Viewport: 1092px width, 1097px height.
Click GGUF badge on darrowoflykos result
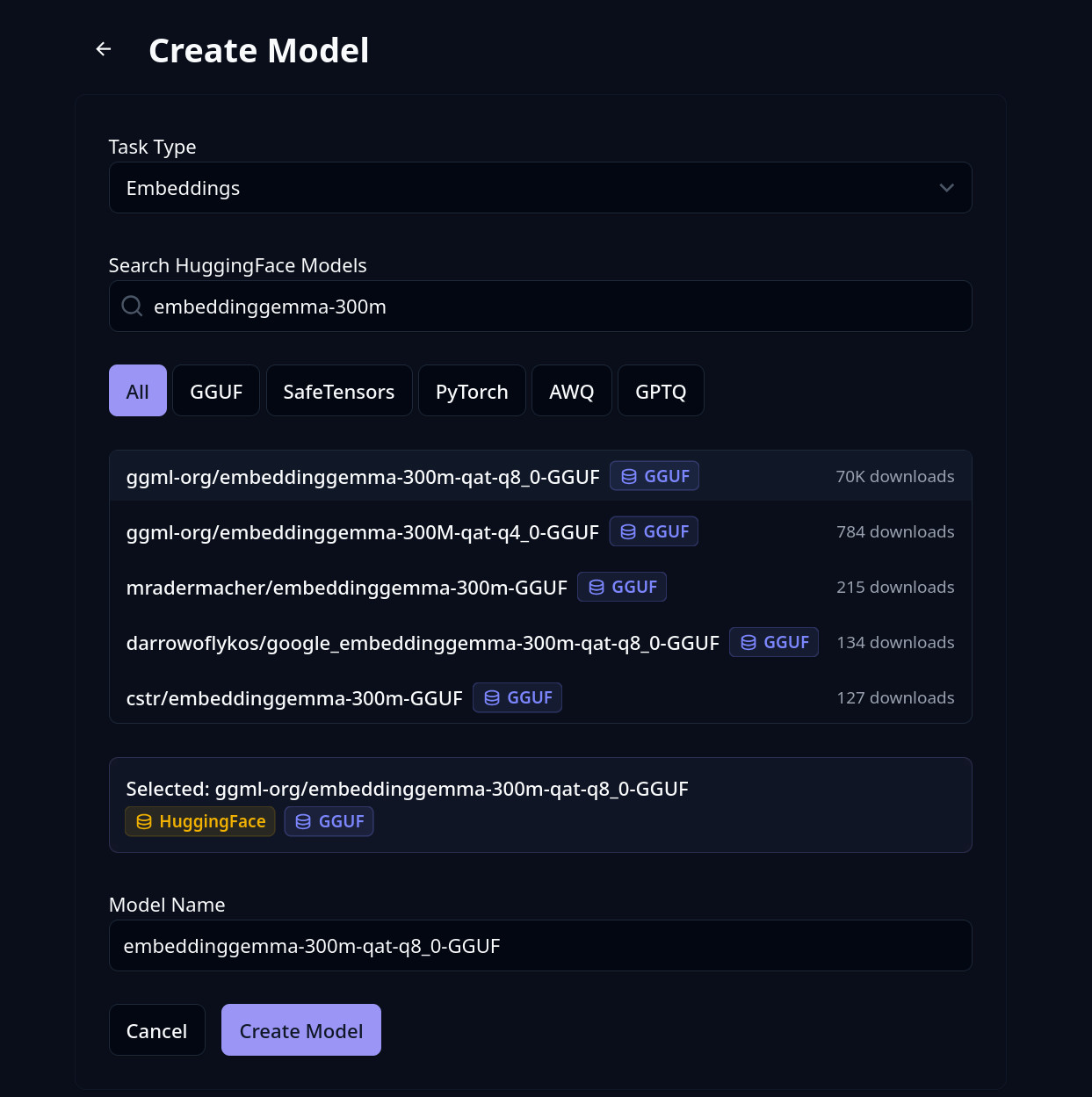774,642
